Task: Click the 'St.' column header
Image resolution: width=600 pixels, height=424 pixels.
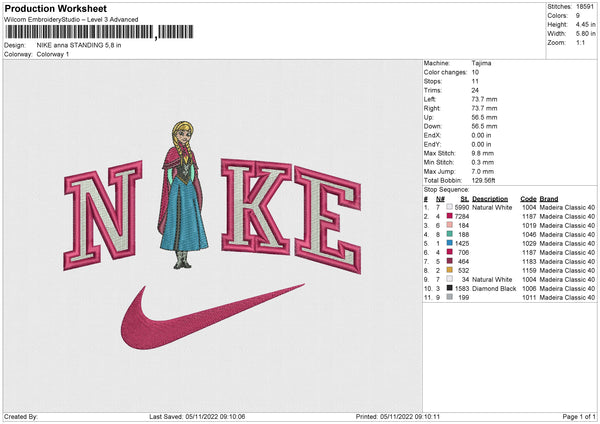Action: [x=465, y=199]
